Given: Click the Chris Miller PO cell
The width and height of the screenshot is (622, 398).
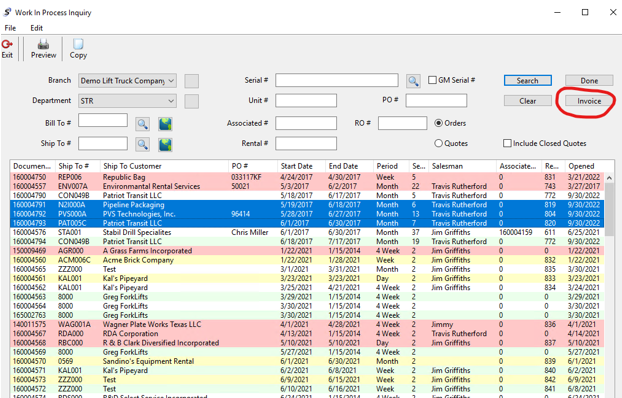Looking at the screenshot, I should point(250,232).
